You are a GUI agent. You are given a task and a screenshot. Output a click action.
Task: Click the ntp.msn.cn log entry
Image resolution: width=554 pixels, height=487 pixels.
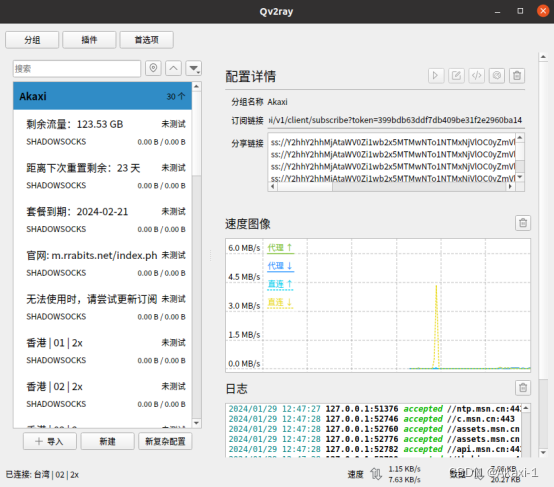point(374,409)
